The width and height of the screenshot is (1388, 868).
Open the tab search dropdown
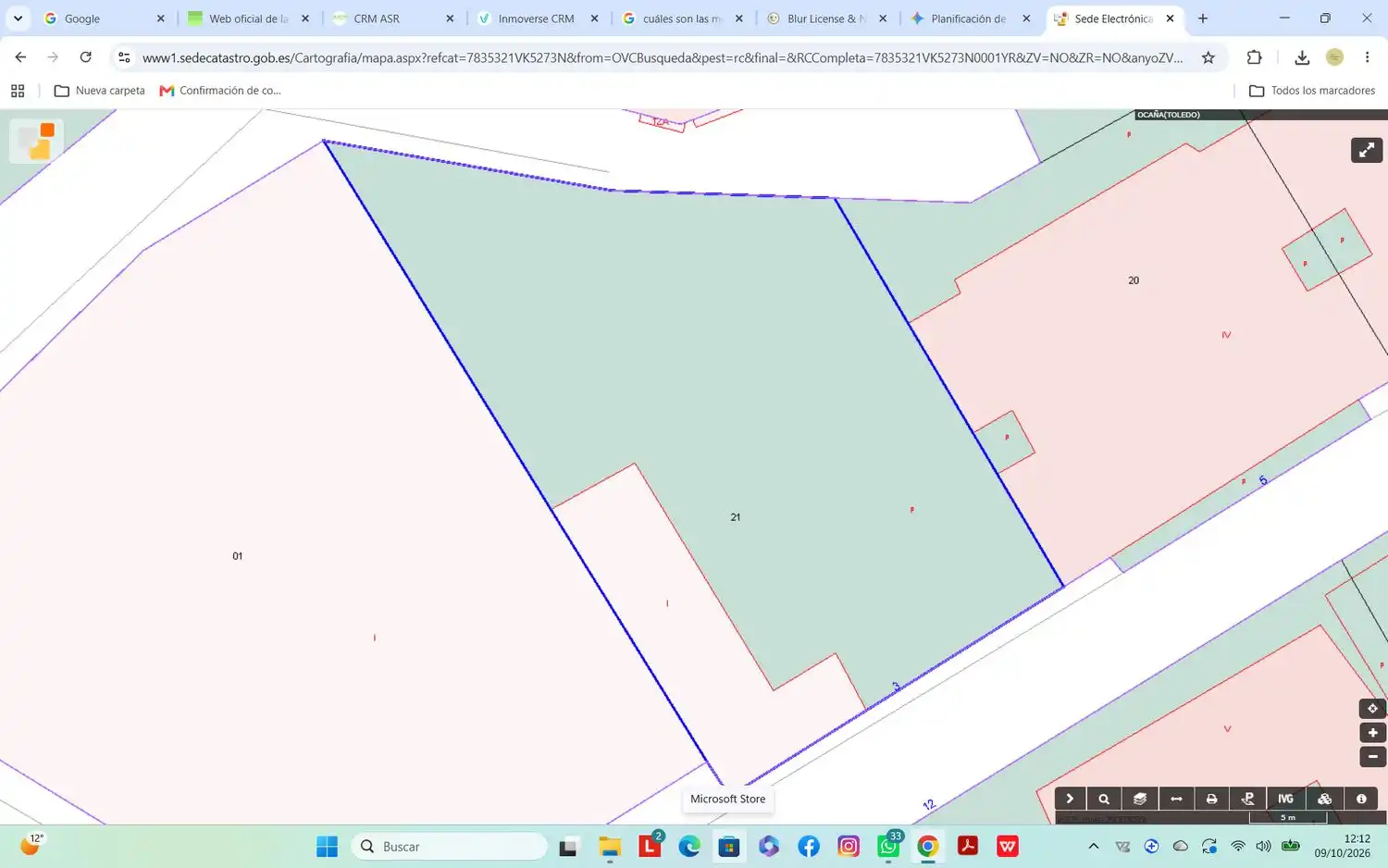[x=18, y=19]
